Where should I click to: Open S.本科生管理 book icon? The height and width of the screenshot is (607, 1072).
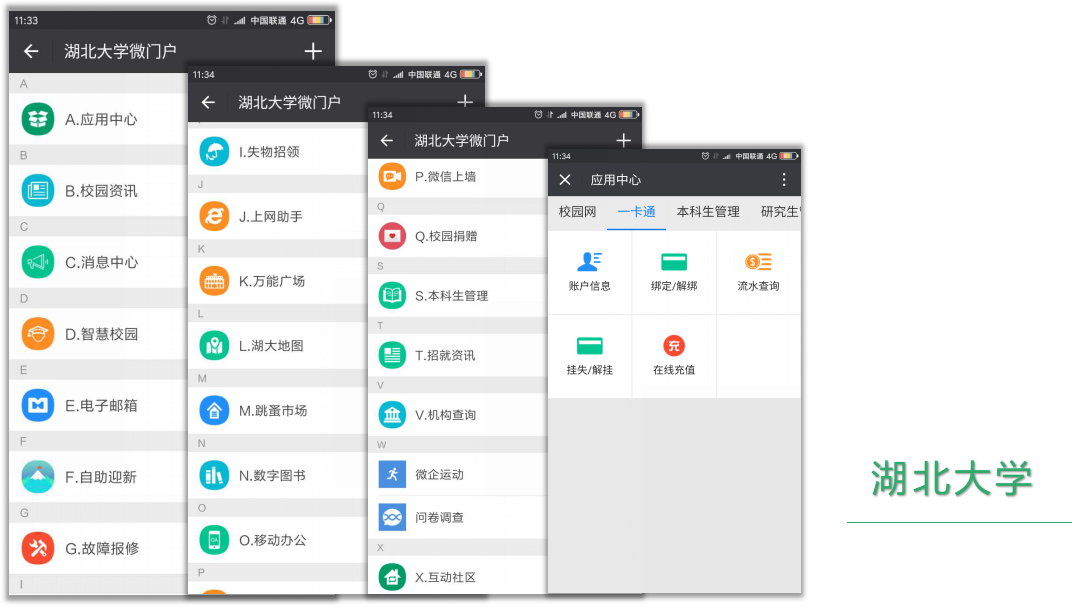click(392, 295)
